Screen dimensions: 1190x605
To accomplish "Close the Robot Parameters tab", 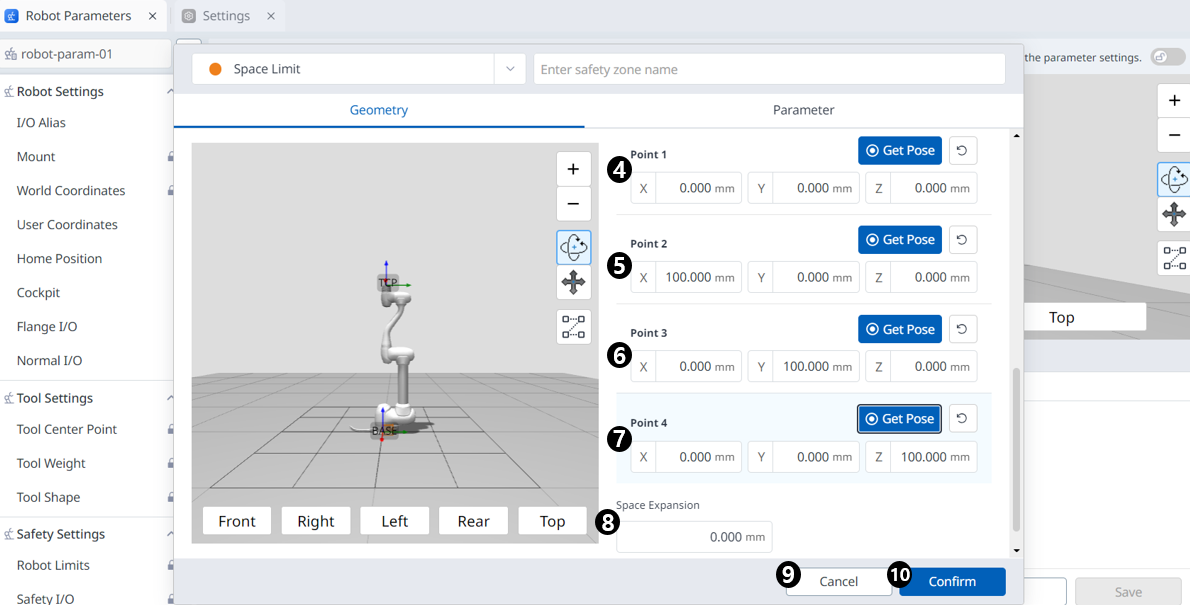I will pyautogui.click(x=152, y=16).
